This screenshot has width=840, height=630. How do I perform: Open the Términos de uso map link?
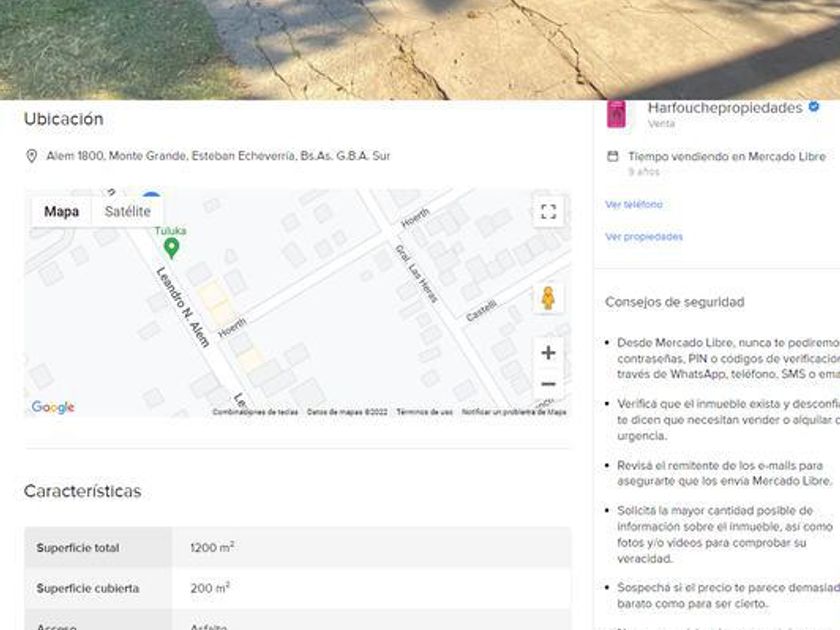tap(424, 412)
